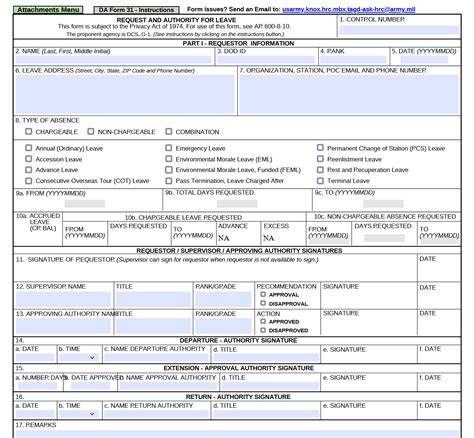This screenshot has width=474, height=438.
Task: Tick Annual (Ordinary) Leave checkbox
Action: tap(29, 148)
